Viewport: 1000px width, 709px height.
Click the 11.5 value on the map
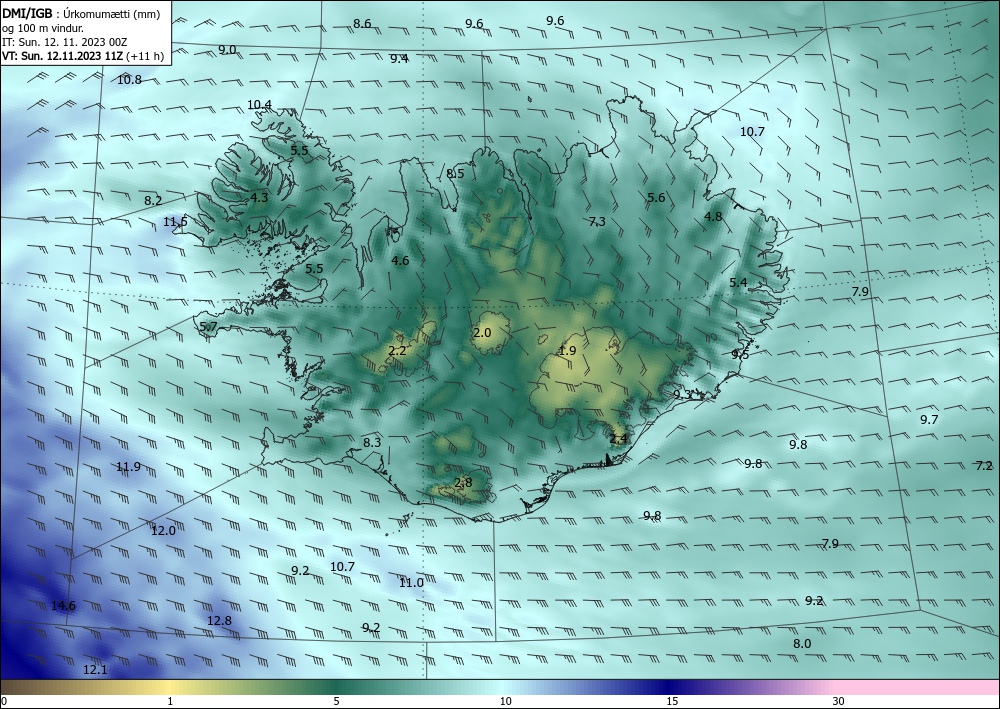(175, 222)
